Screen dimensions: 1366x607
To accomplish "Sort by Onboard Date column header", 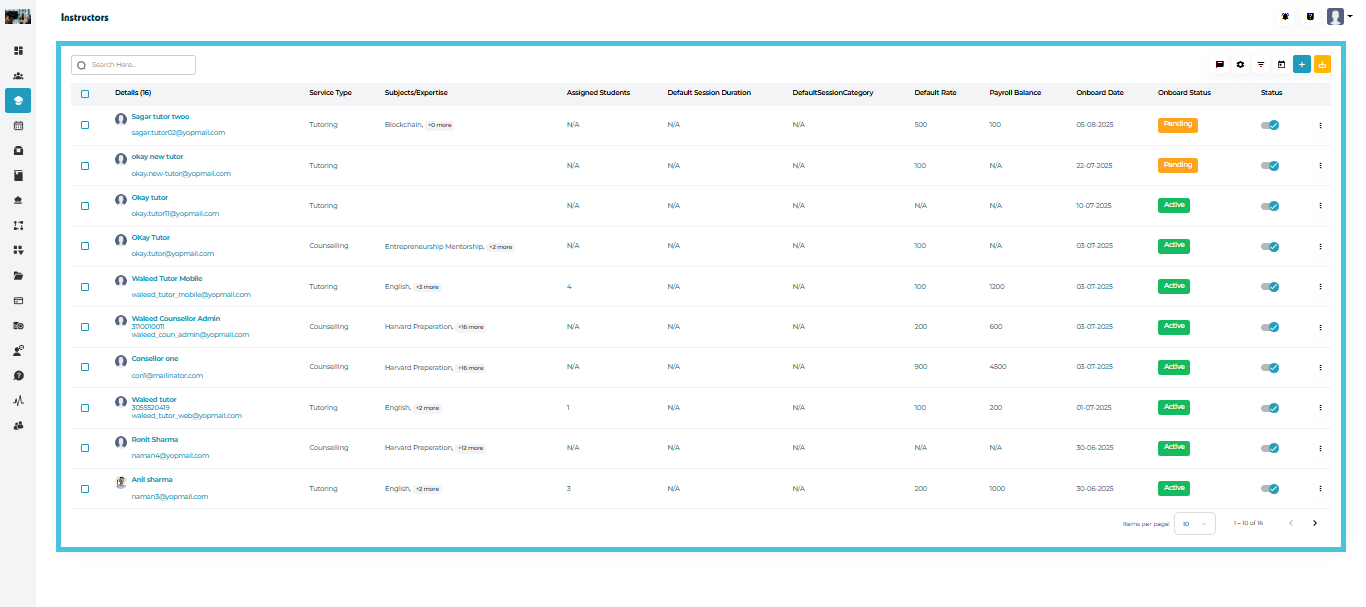I will point(1099,93).
